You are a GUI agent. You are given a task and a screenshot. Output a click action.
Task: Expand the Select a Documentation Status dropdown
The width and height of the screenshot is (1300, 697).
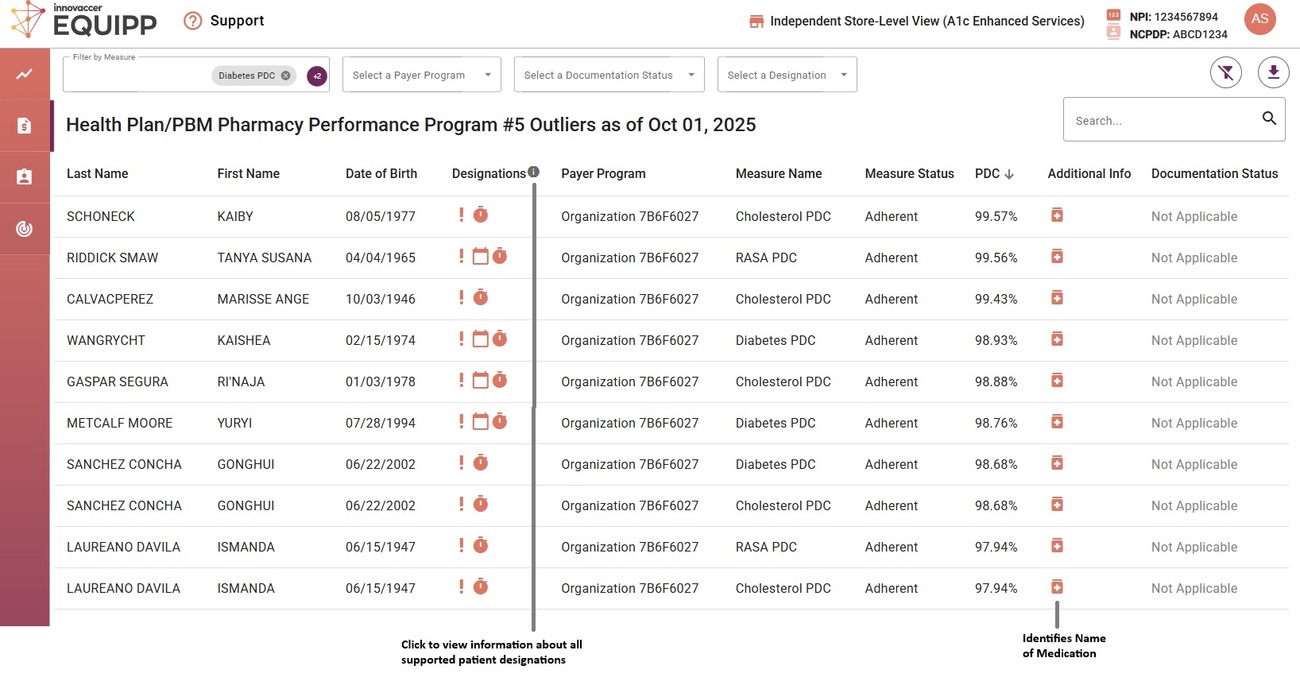click(x=609, y=74)
